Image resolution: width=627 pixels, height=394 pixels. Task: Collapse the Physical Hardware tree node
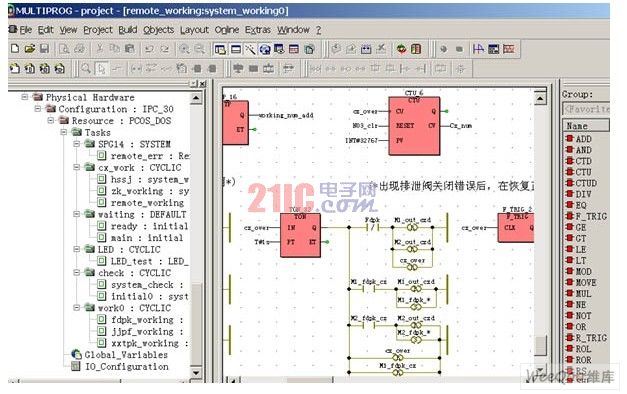click(x=25, y=97)
